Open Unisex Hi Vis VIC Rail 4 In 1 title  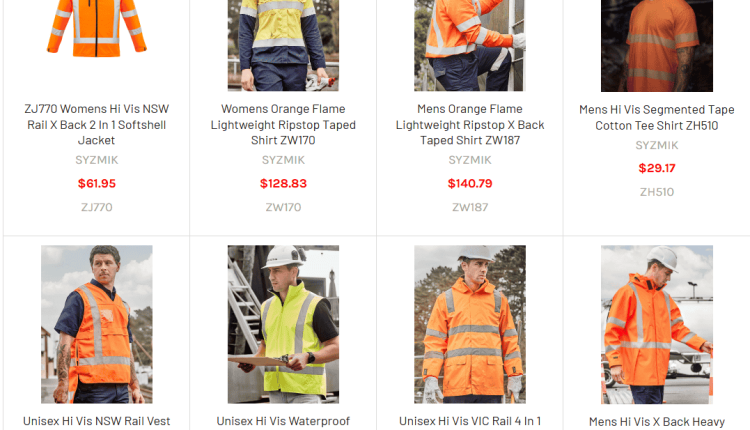click(x=470, y=421)
